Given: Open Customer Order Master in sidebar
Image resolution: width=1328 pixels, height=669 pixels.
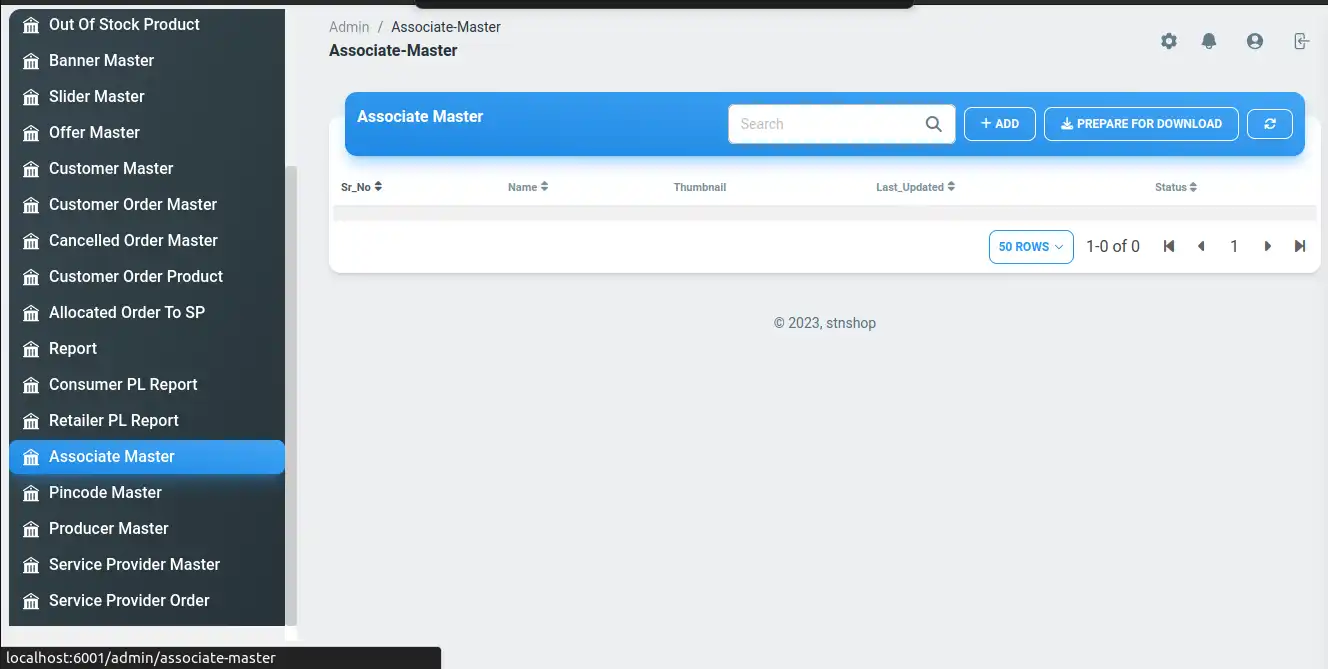Looking at the screenshot, I should click(x=133, y=204).
